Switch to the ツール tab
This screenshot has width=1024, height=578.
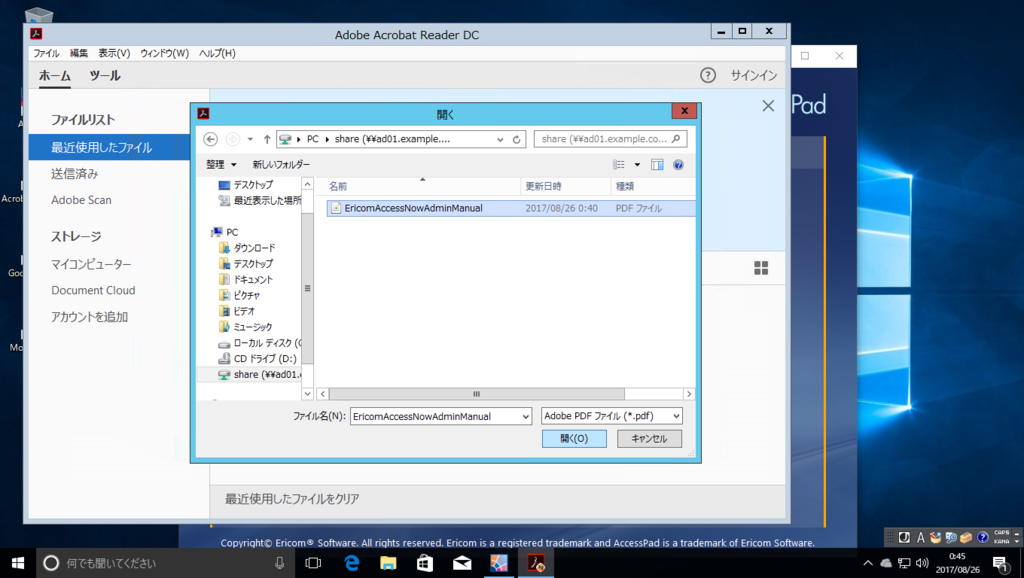105,75
